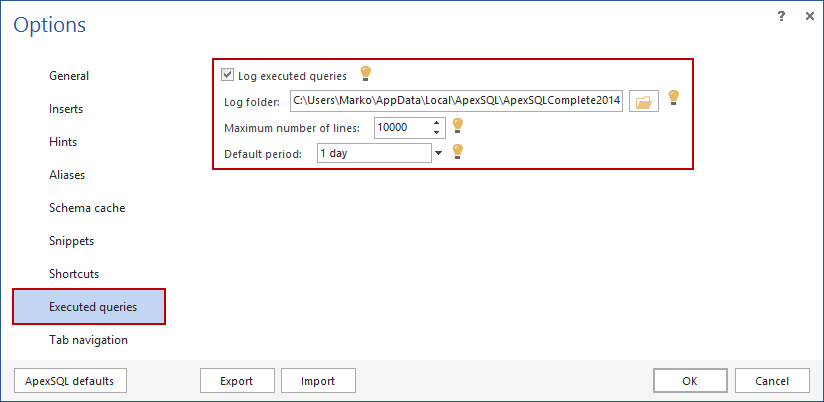Increase the maximum number of lines value

pos(436,123)
